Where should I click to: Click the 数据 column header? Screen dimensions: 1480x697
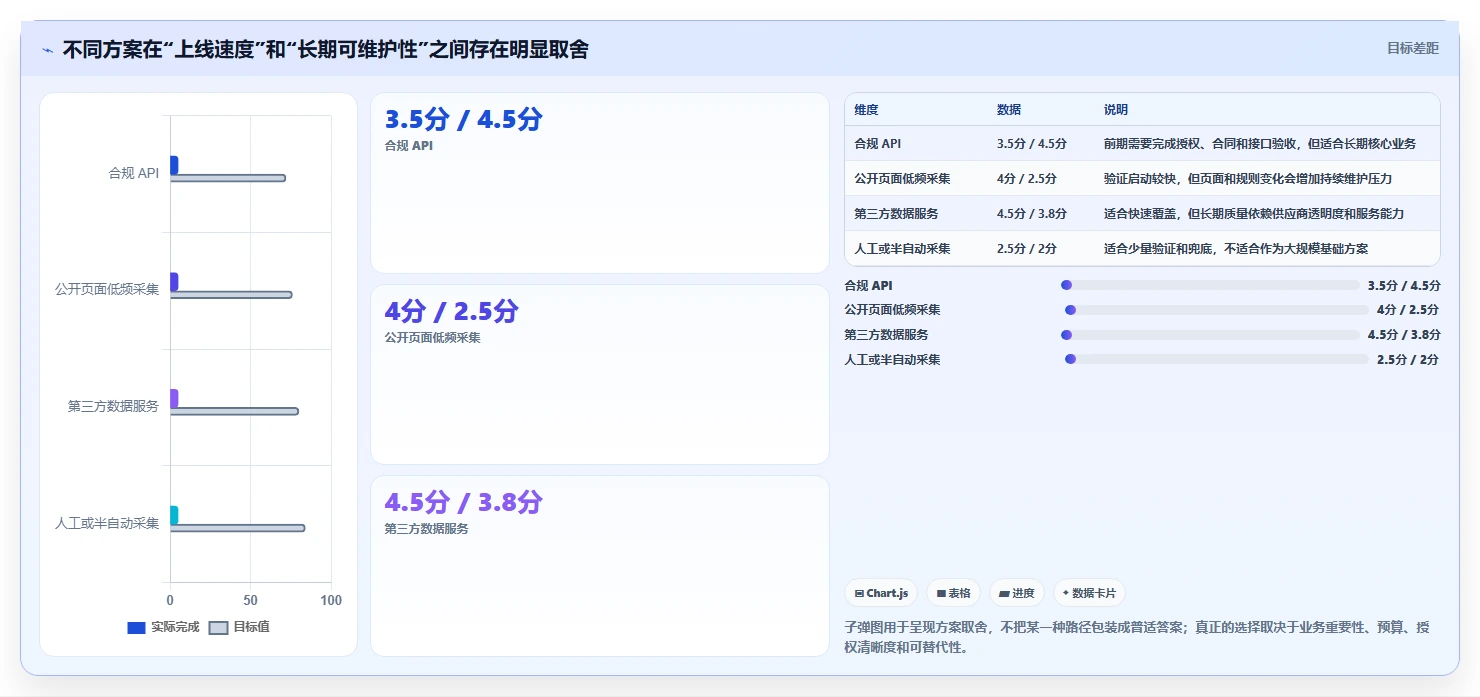1009,110
